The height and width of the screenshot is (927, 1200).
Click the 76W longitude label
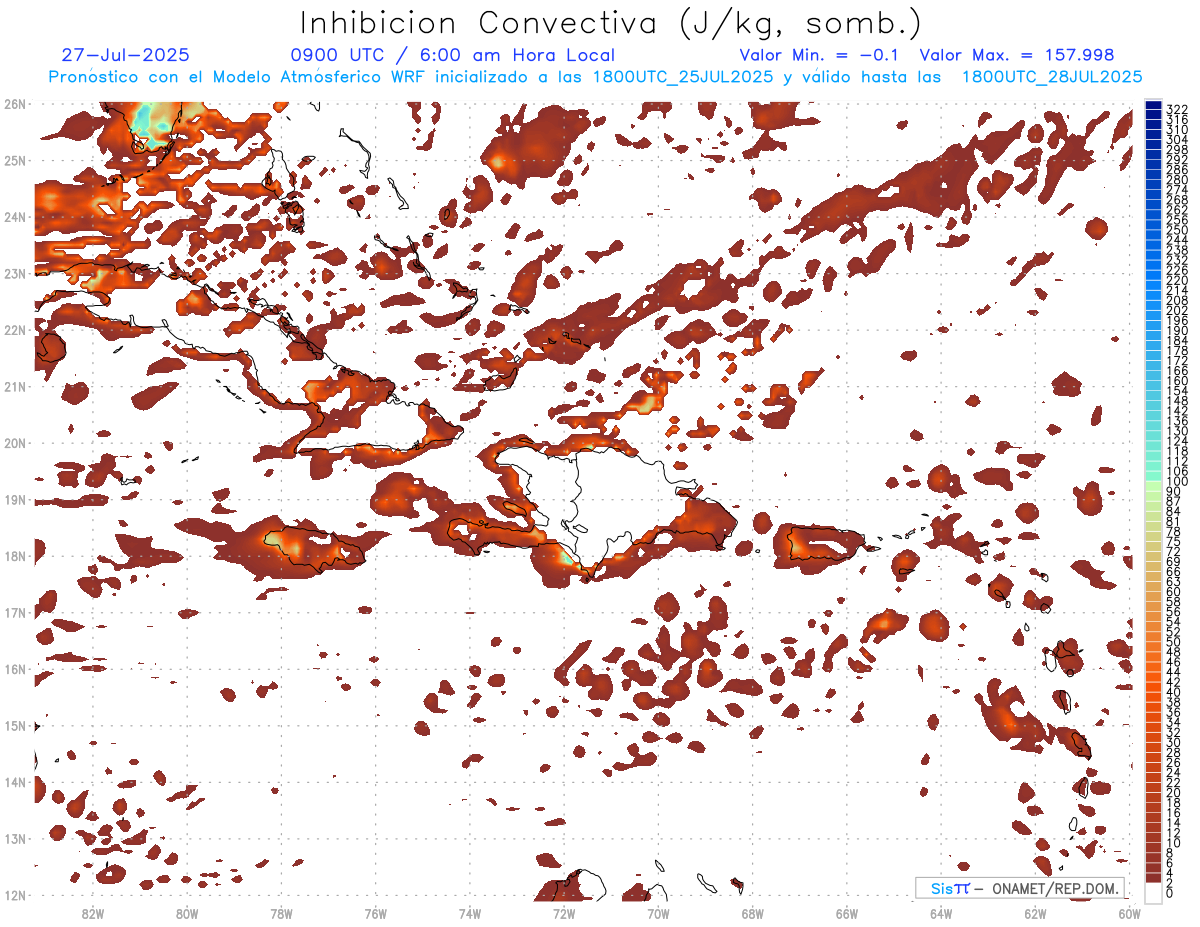tap(375, 913)
